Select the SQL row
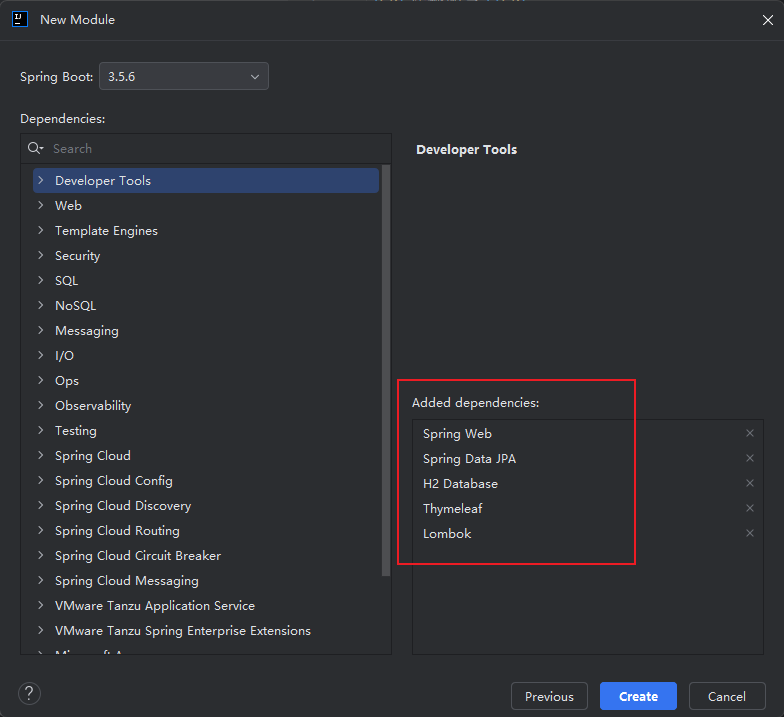The image size is (784, 717). [206, 280]
